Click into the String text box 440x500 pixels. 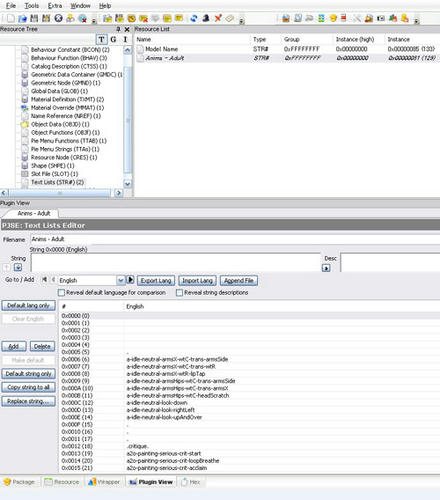click(x=175, y=263)
